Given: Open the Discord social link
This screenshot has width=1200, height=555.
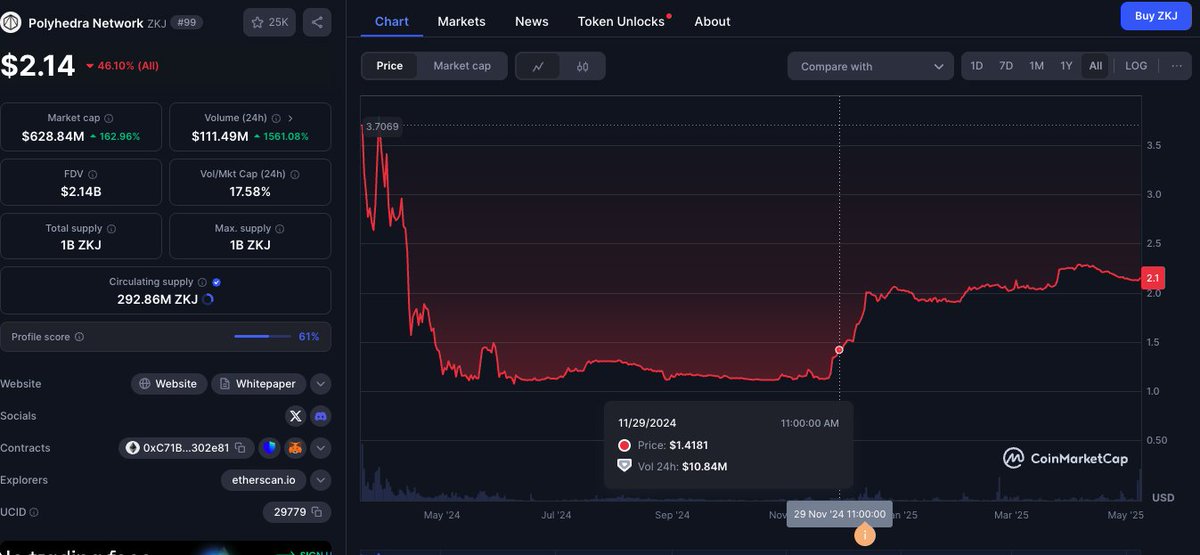Looking at the screenshot, I should (x=320, y=416).
